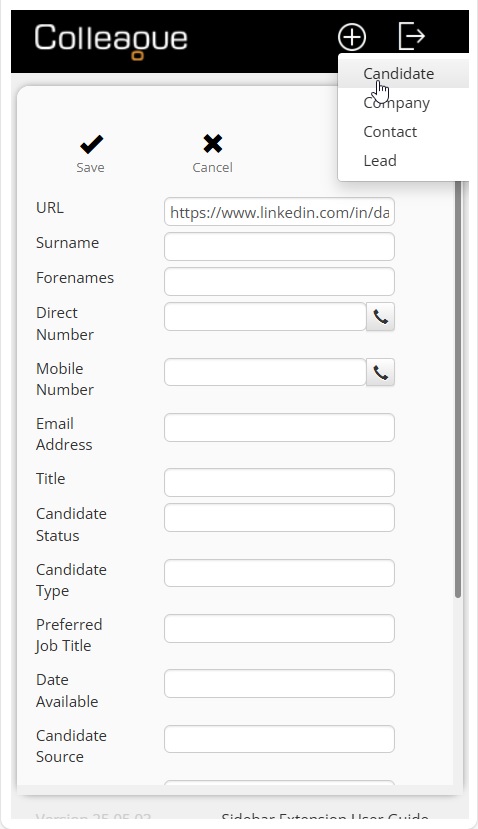Dial using Direct Number phone icon
This screenshot has width=478, height=829.
(381, 317)
